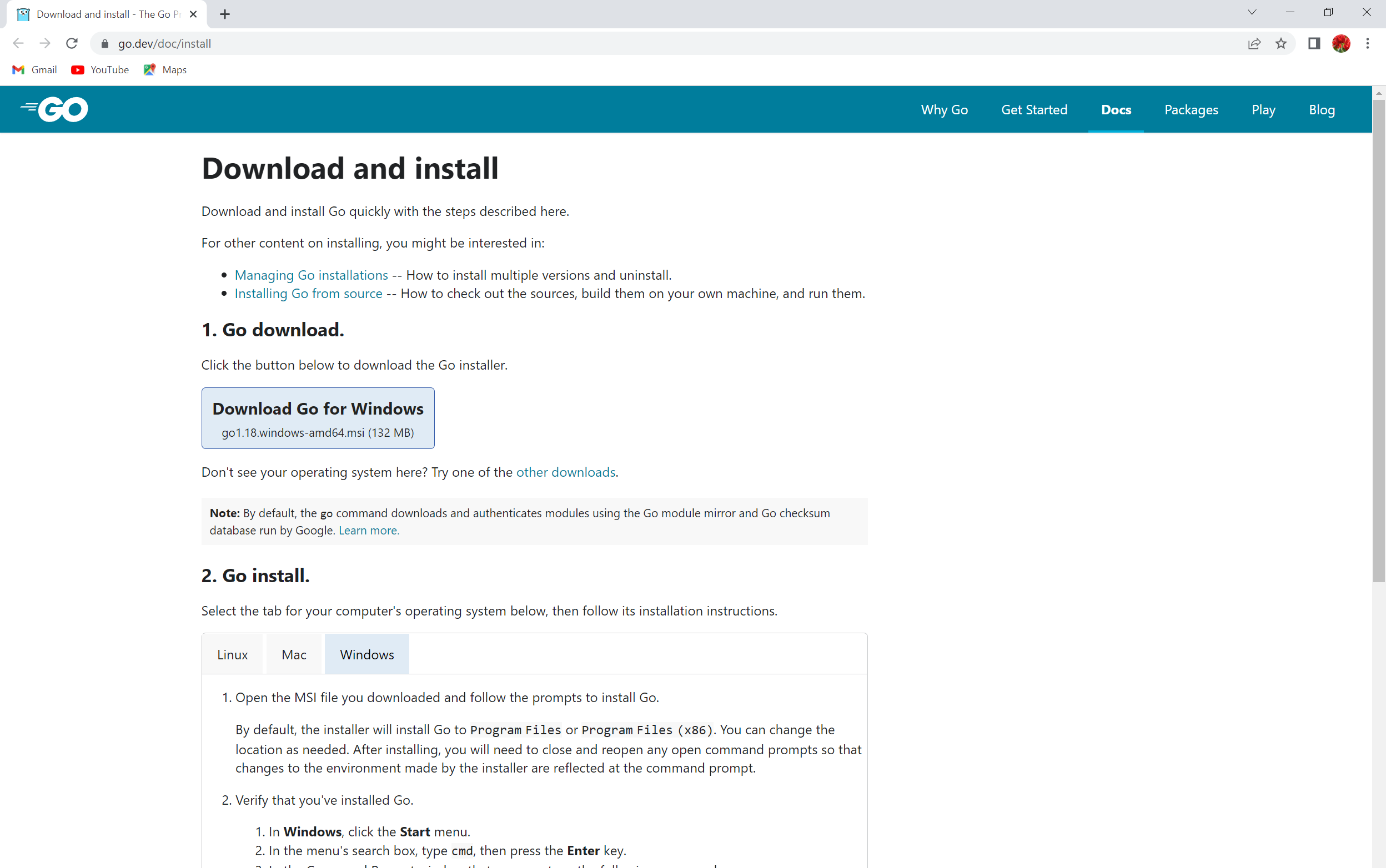Select the Windows tab
The height and width of the screenshot is (868, 1386).
pos(367,654)
